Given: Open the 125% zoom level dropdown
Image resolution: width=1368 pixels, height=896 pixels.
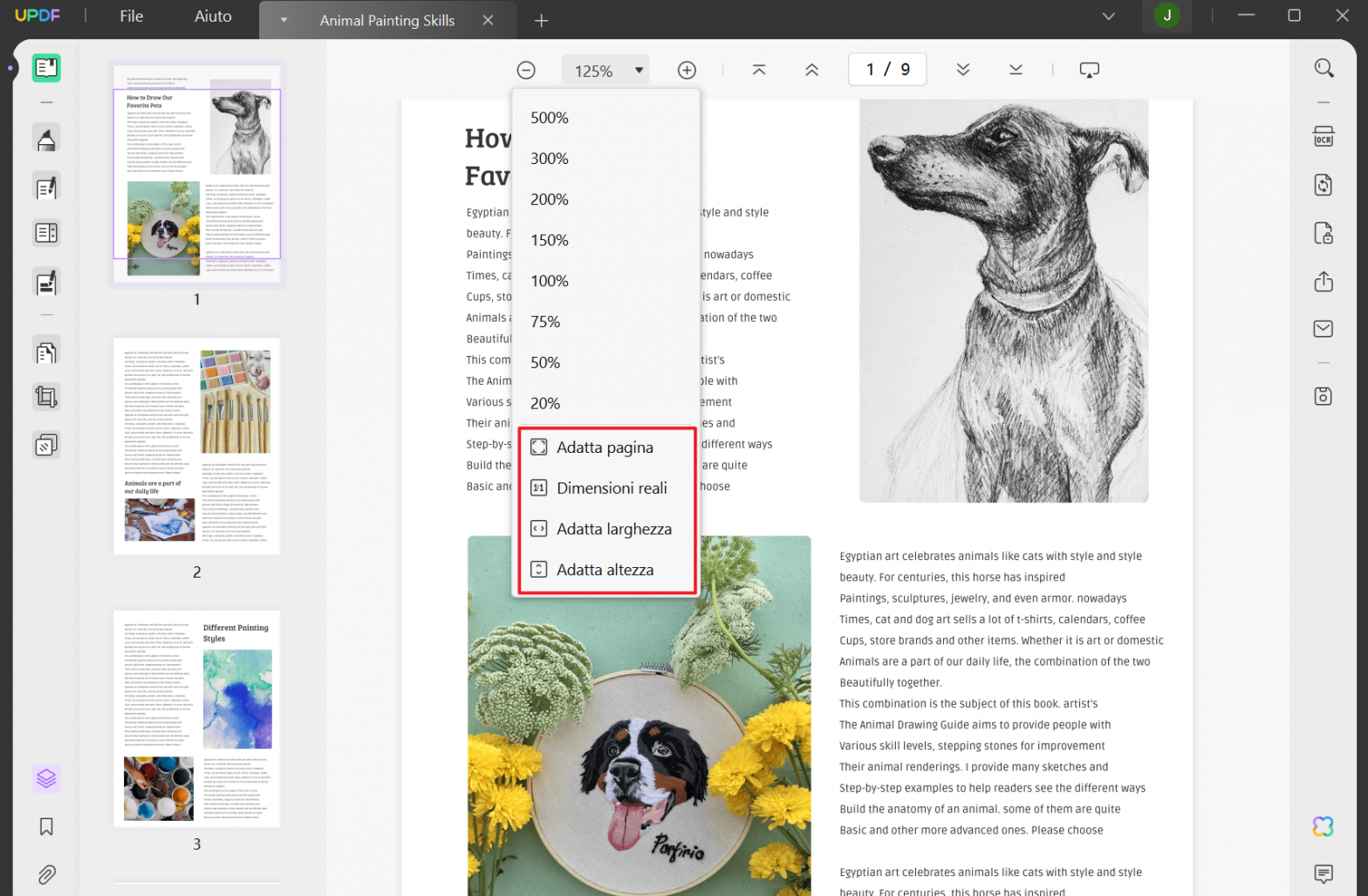Looking at the screenshot, I should [605, 71].
